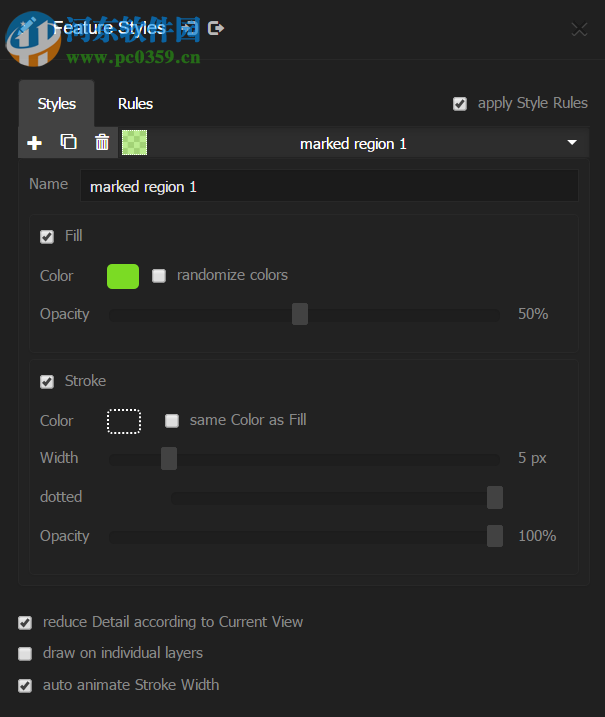Delete style with trash icon
The image size is (605, 717).
(x=102, y=143)
